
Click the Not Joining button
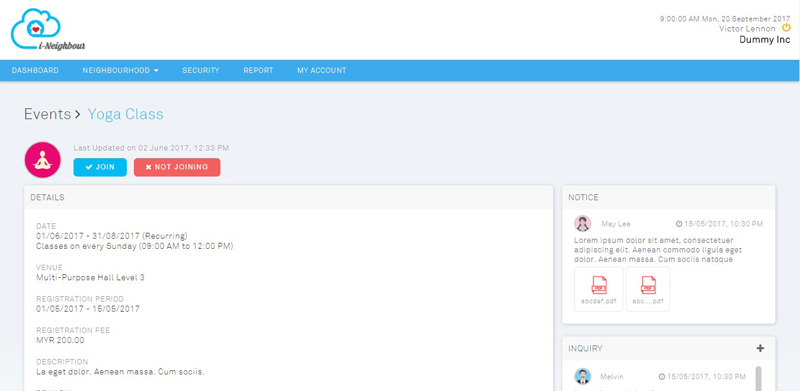coord(177,167)
